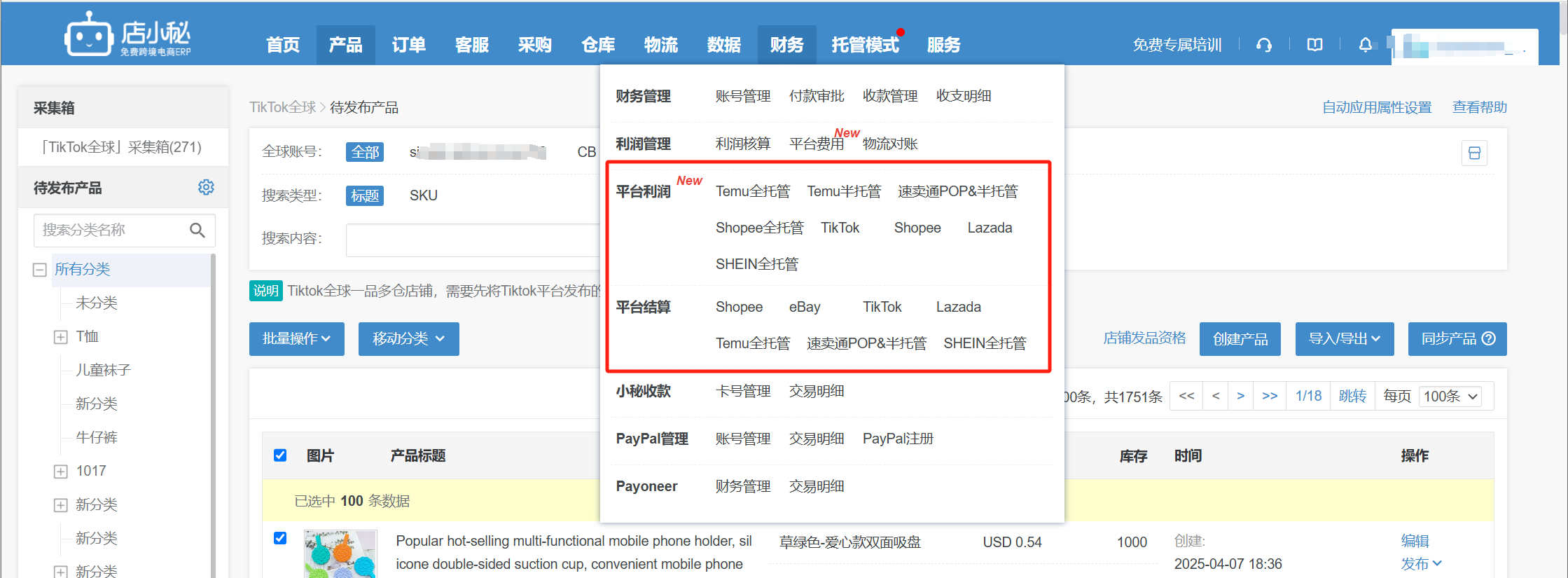Open 采购 navigation menu
Screen dimensions: 1568x578
tap(535, 45)
